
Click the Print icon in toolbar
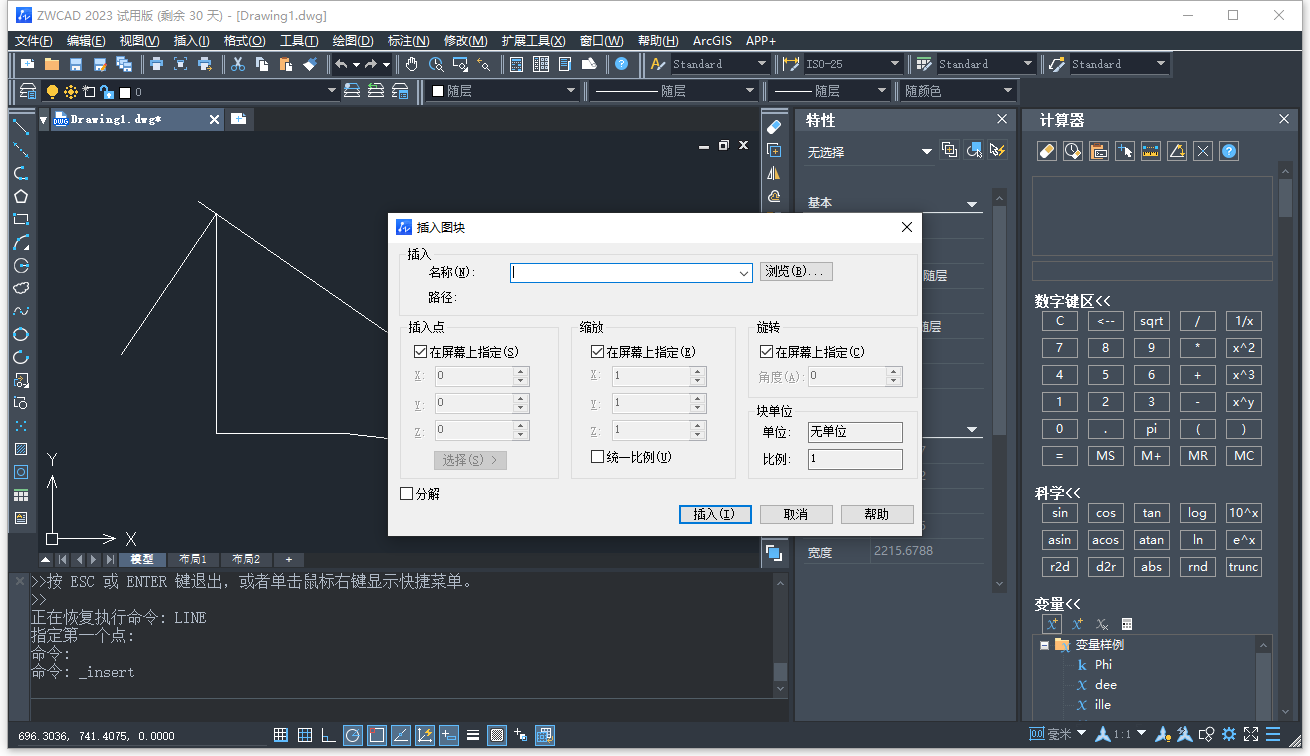[x=156, y=64]
